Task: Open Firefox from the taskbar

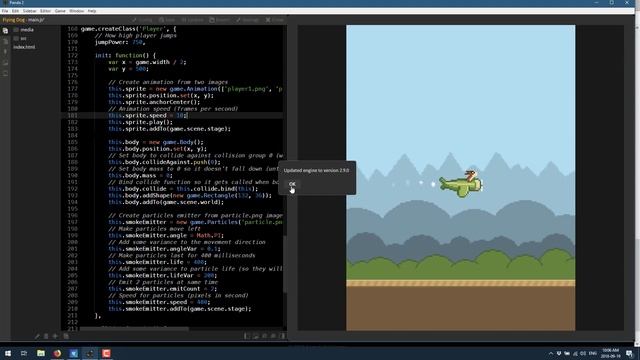Action: 57,353
